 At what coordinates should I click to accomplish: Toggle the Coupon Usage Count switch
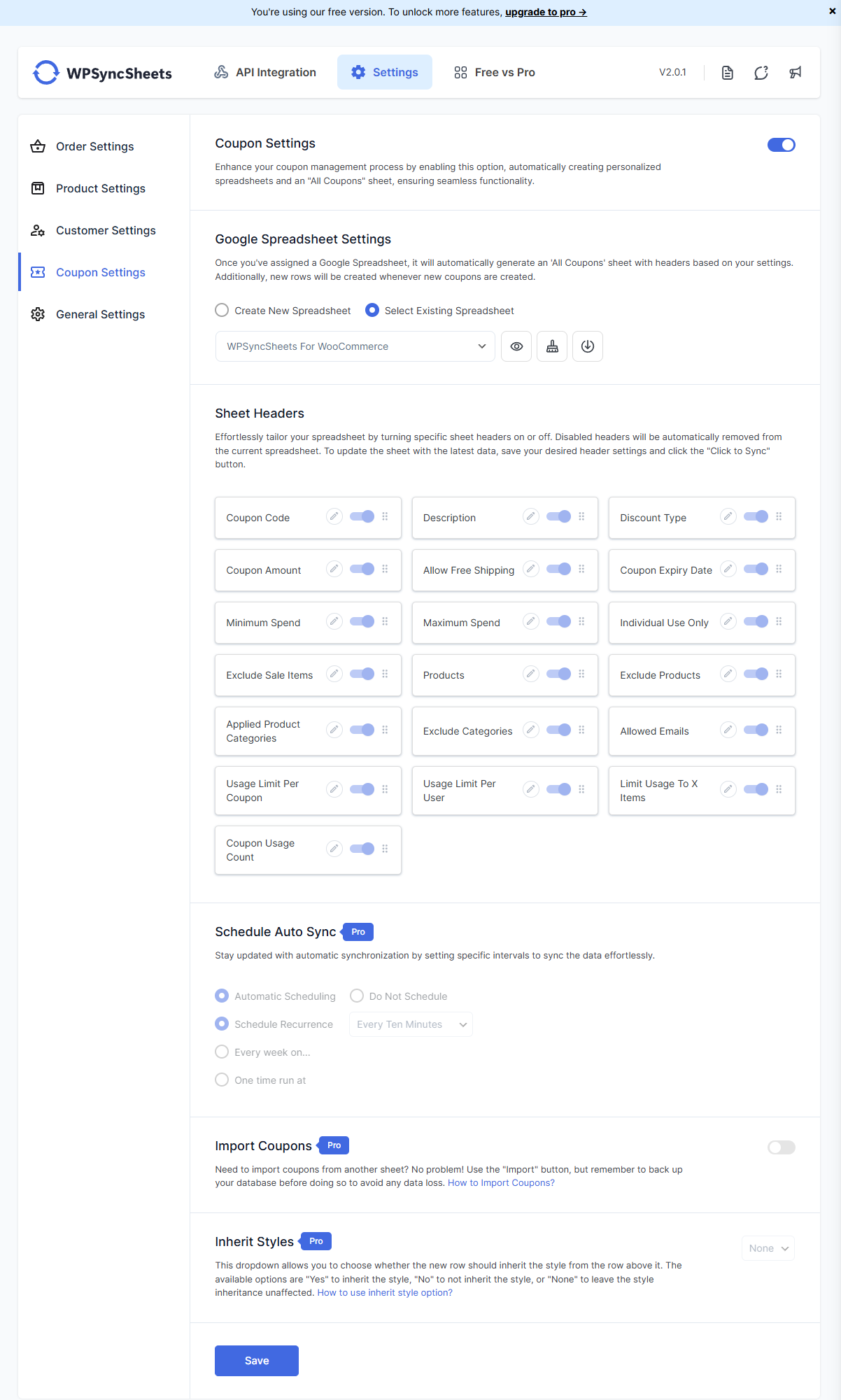(x=362, y=849)
